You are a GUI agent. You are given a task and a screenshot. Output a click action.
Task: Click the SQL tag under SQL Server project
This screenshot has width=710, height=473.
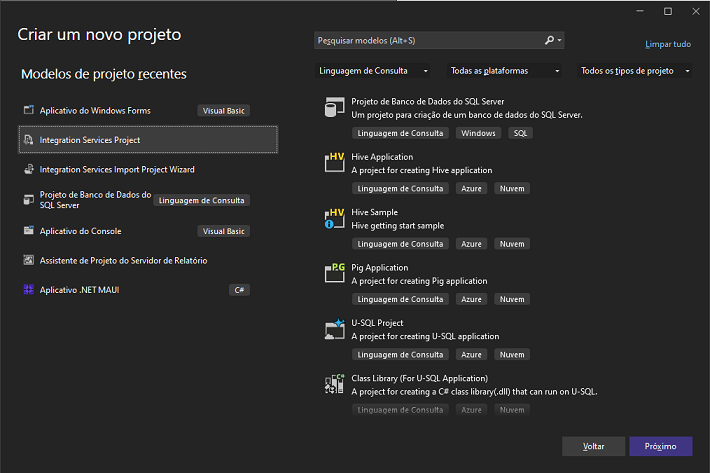[520, 133]
